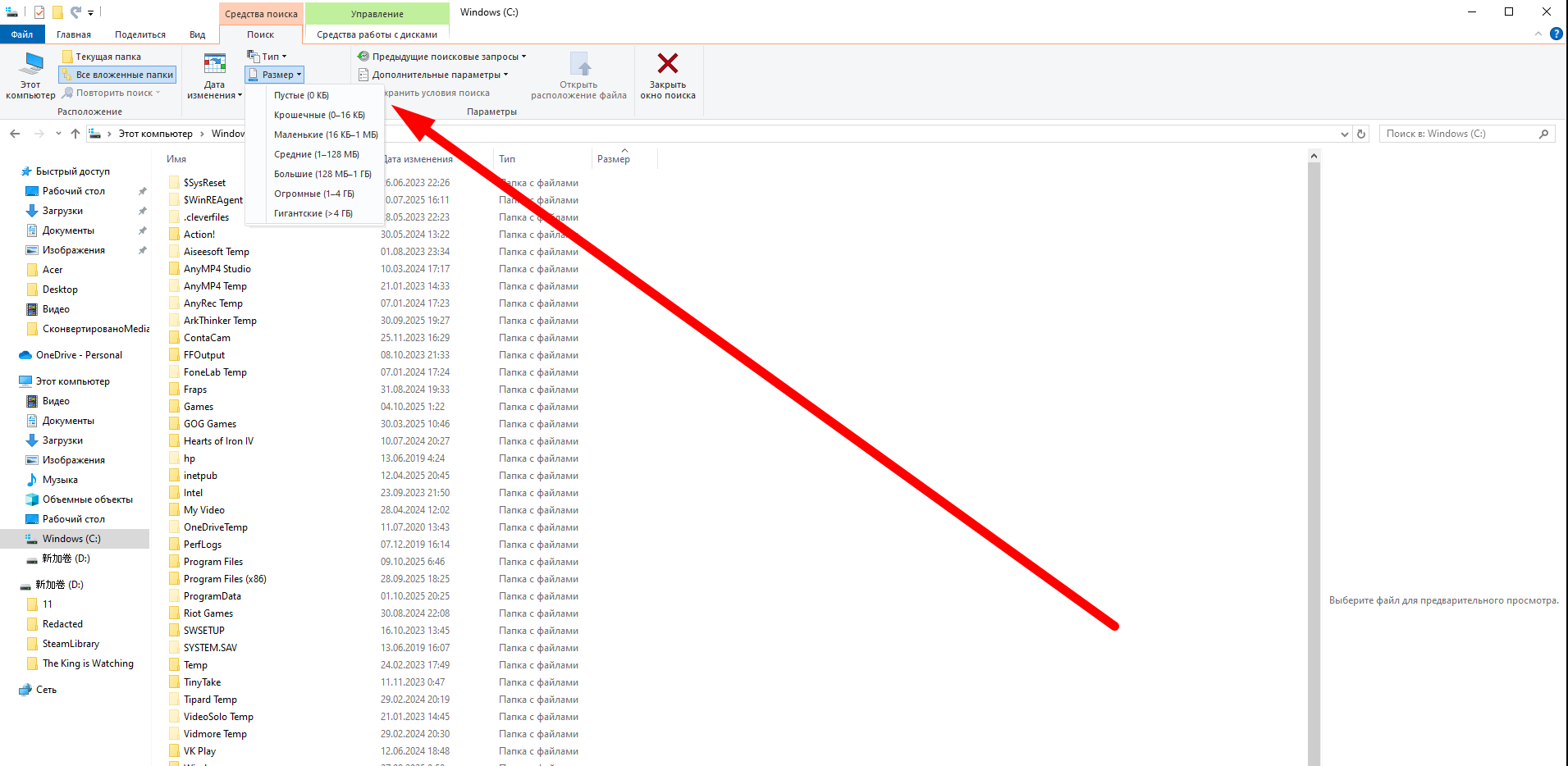Select Windows (C:) drive in navigation pane
1568x766 pixels.
tap(71, 539)
